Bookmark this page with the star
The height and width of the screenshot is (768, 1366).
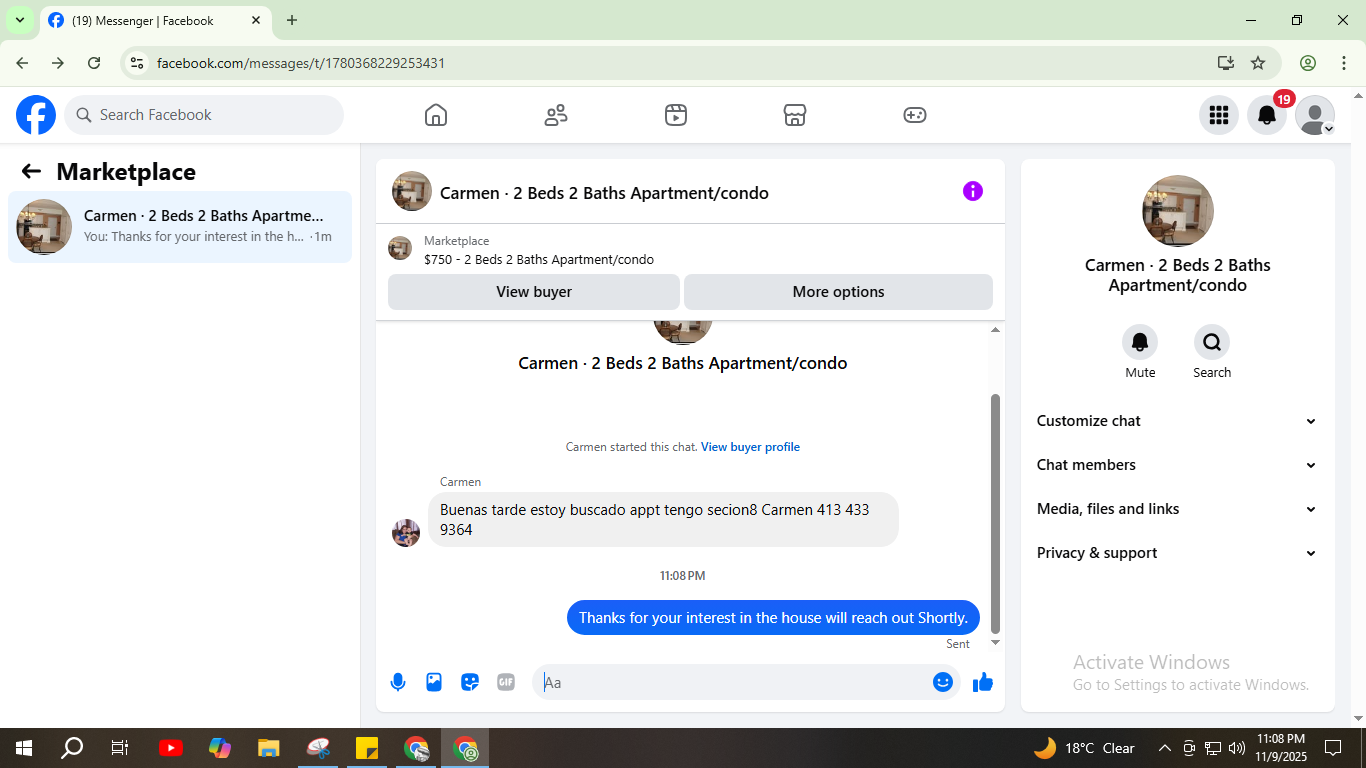tap(1258, 63)
